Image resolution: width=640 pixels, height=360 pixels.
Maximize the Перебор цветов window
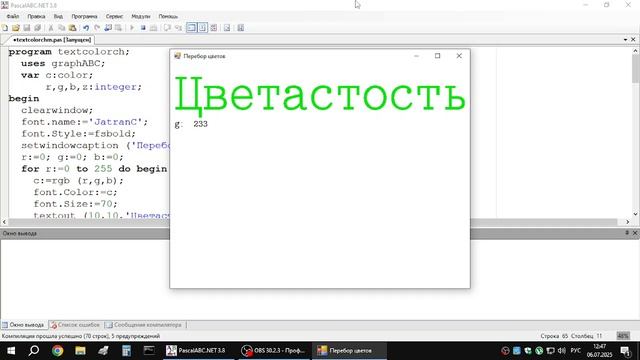(x=438, y=56)
